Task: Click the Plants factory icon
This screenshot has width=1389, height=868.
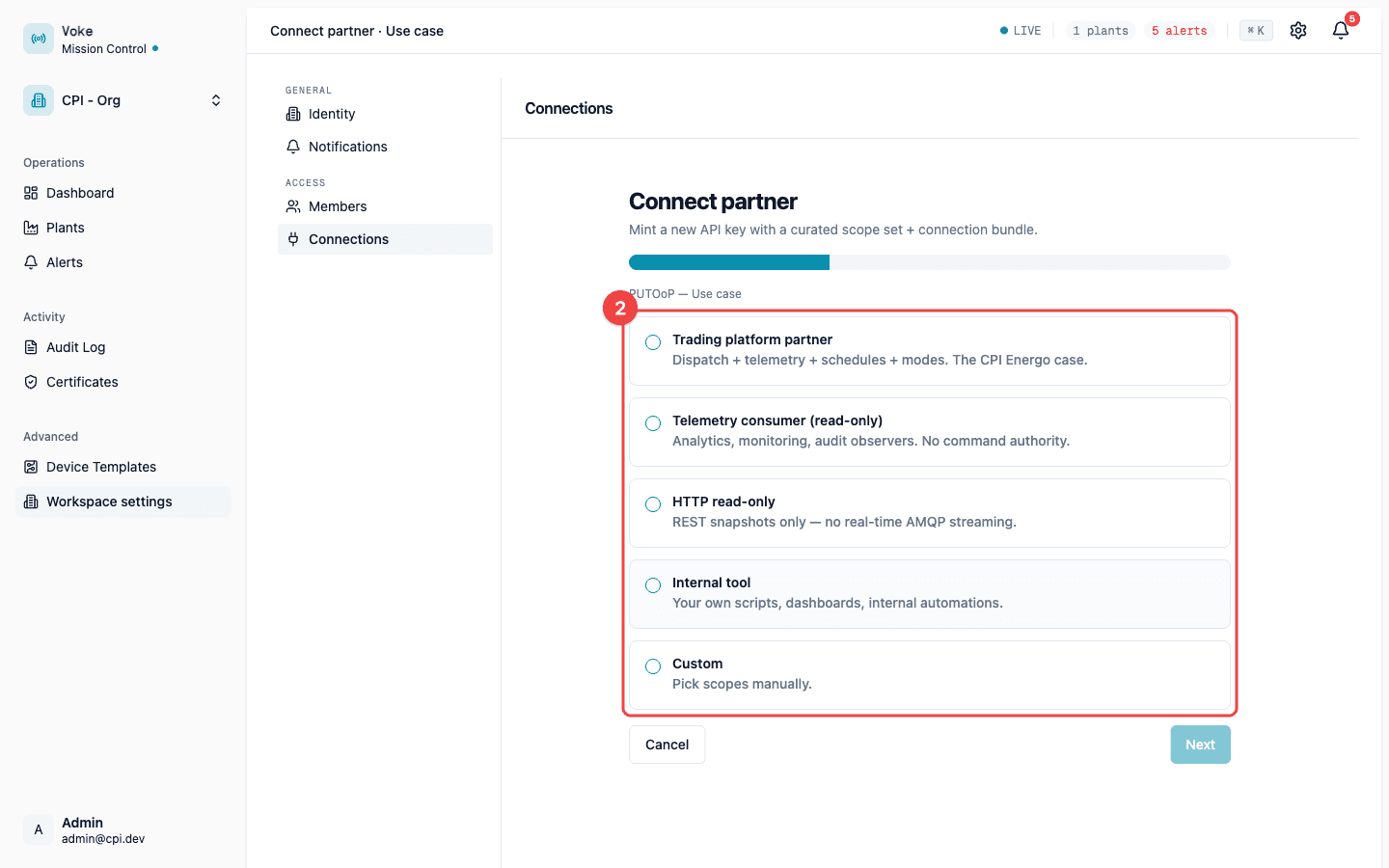Action: tap(31, 228)
